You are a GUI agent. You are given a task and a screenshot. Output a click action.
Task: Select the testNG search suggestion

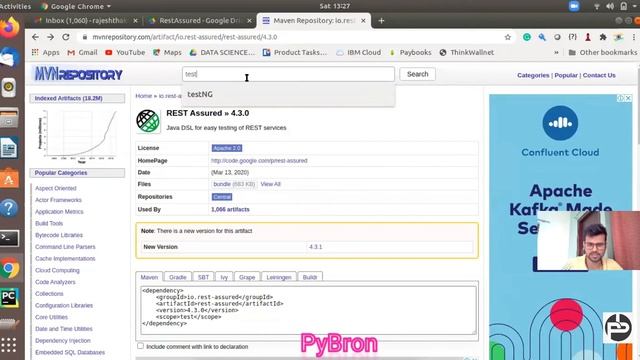[x=288, y=94]
